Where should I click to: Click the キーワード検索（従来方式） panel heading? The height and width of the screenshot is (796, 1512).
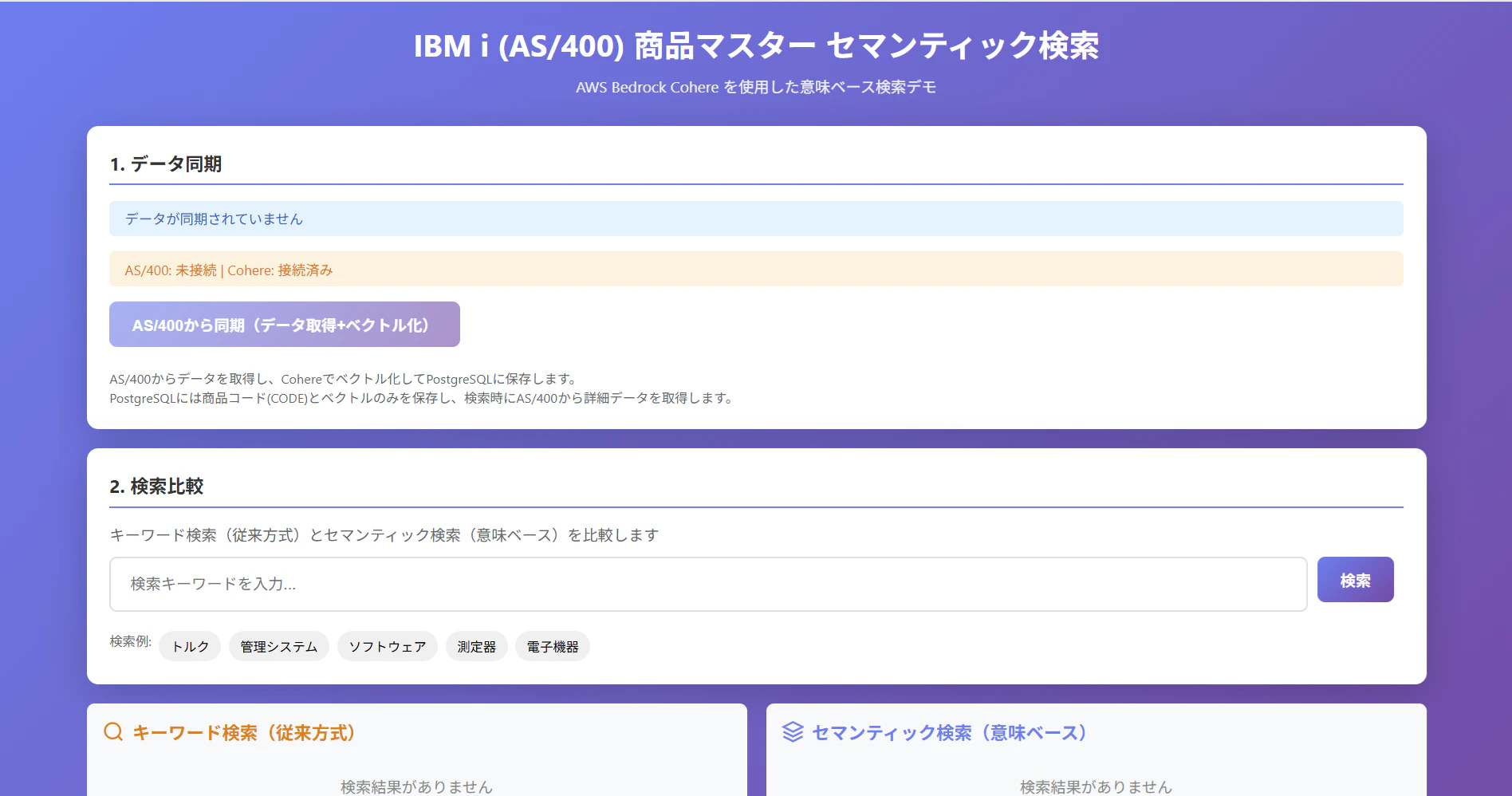[x=244, y=732]
